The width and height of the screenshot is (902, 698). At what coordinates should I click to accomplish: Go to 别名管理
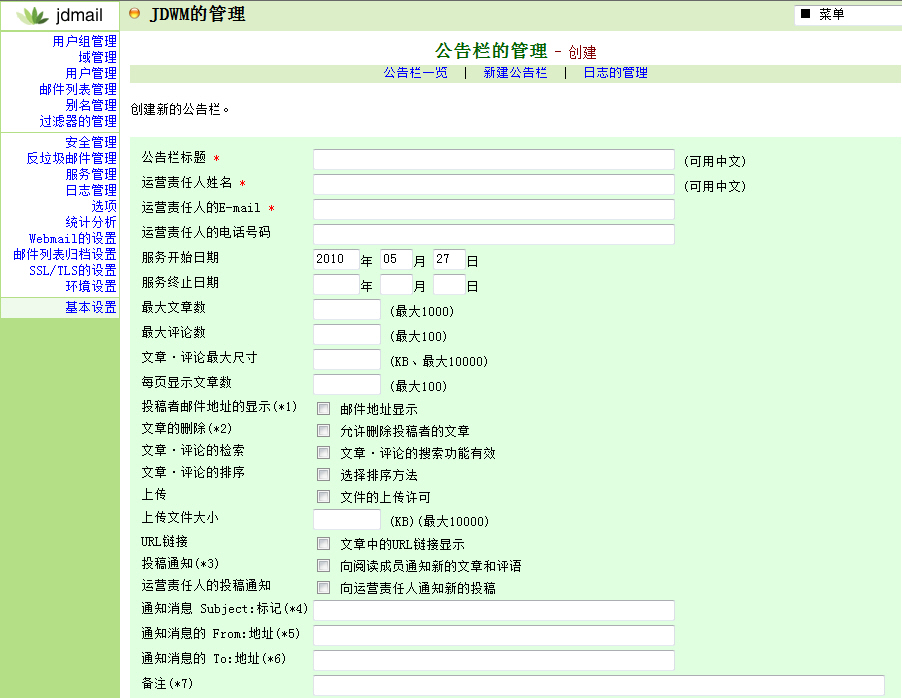pyautogui.click(x=91, y=105)
